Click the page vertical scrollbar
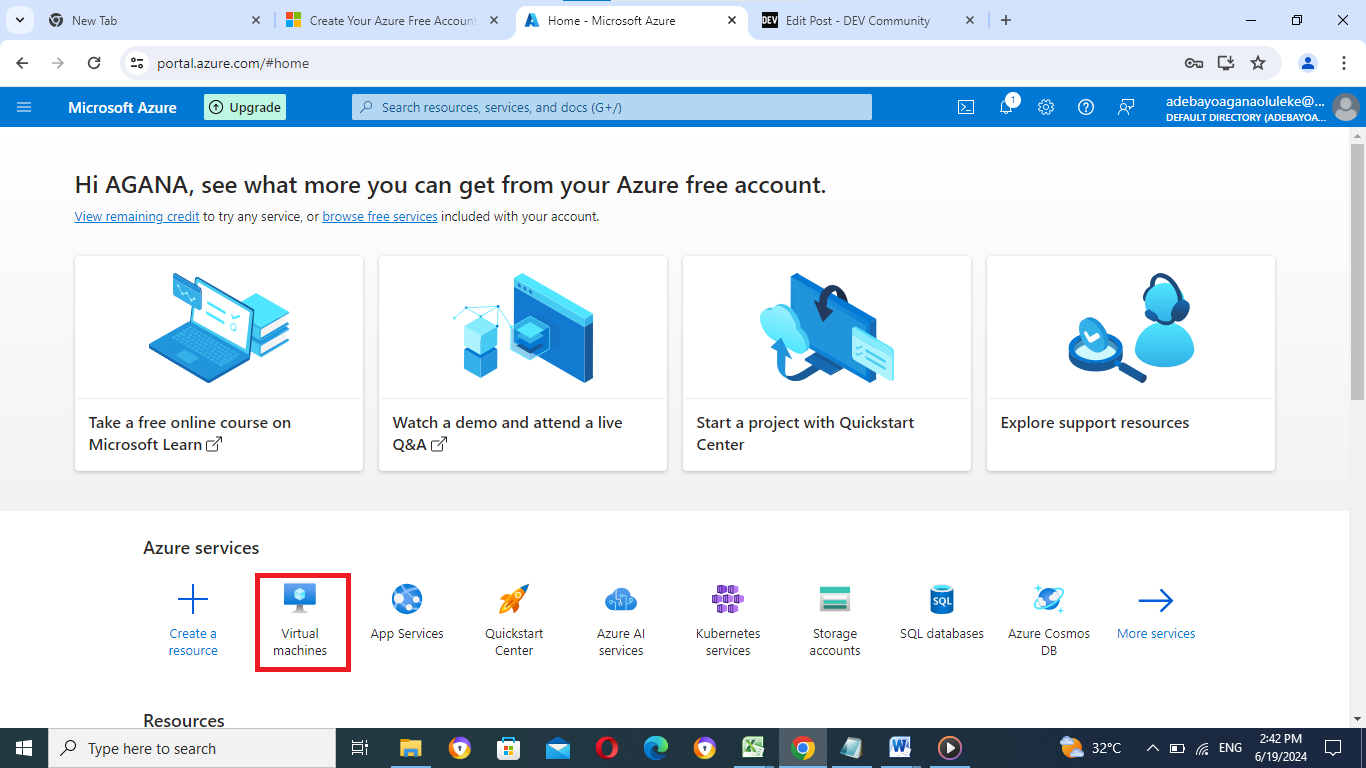The image size is (1366, 768). point(1357,270)
